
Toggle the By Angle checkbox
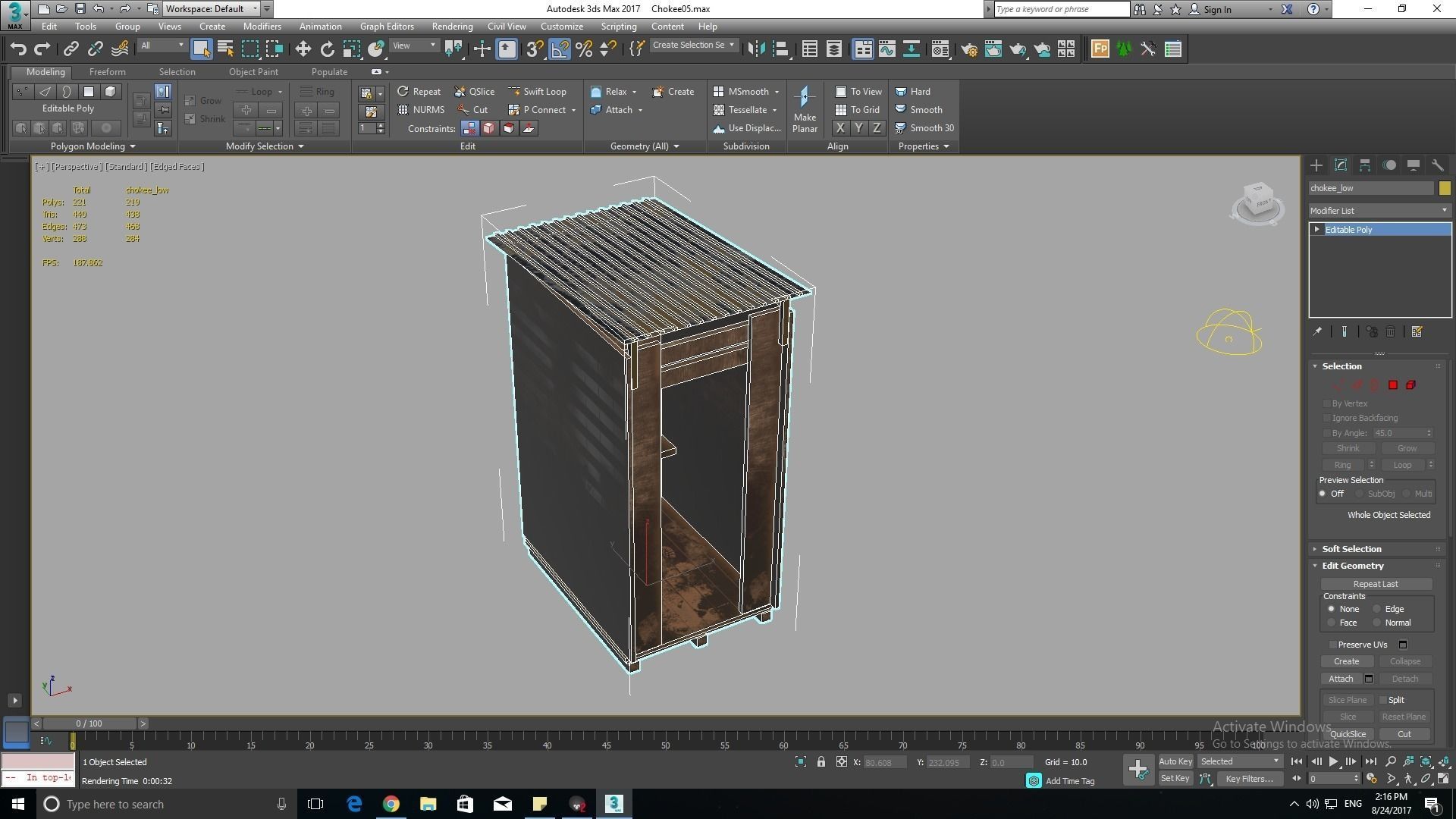[1326, 433]
